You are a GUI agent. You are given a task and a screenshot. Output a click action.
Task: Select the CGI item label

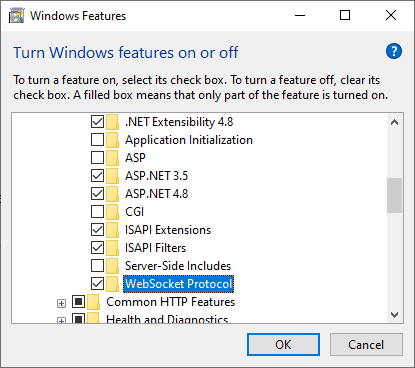pyautogui.click(x=134, y=212)
